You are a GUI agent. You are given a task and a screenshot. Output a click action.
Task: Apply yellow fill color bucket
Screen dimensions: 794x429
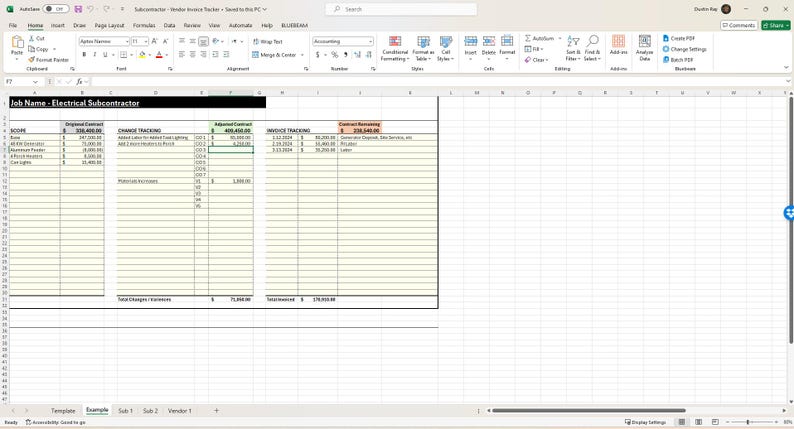(142, 55)
